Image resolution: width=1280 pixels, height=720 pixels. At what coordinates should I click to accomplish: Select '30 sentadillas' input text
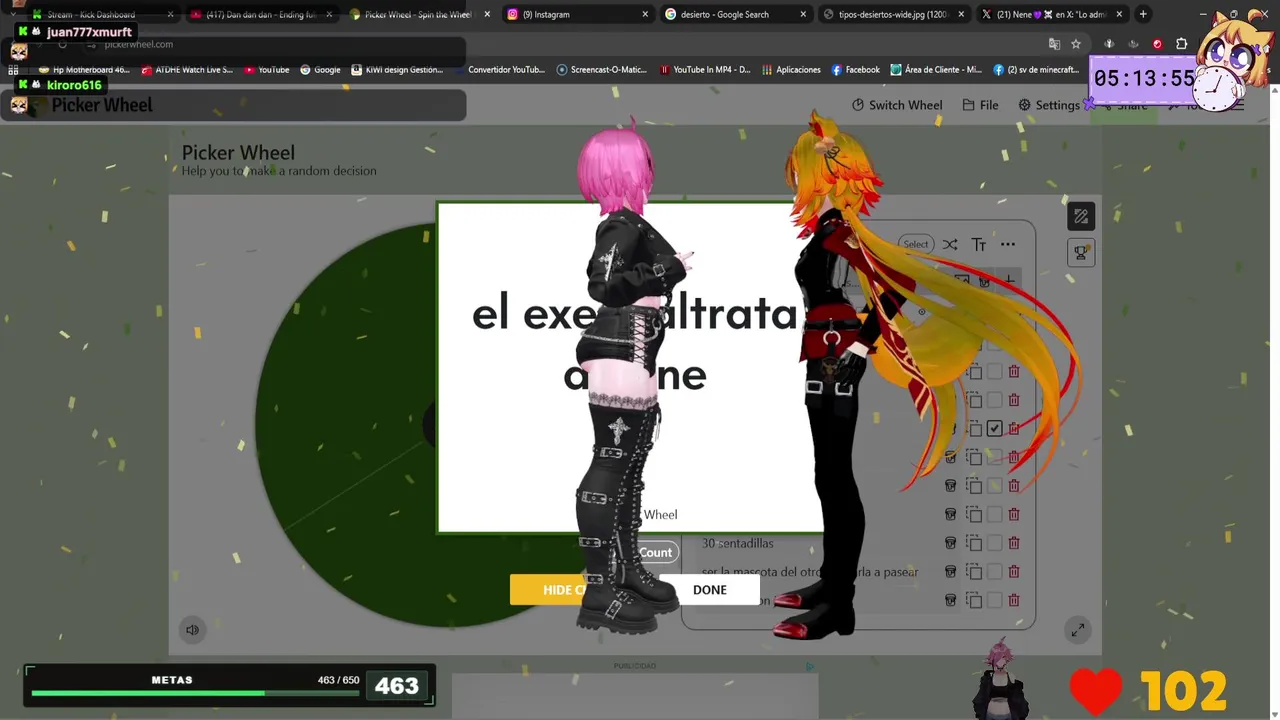pyautogui.click(x=737, y=543)
